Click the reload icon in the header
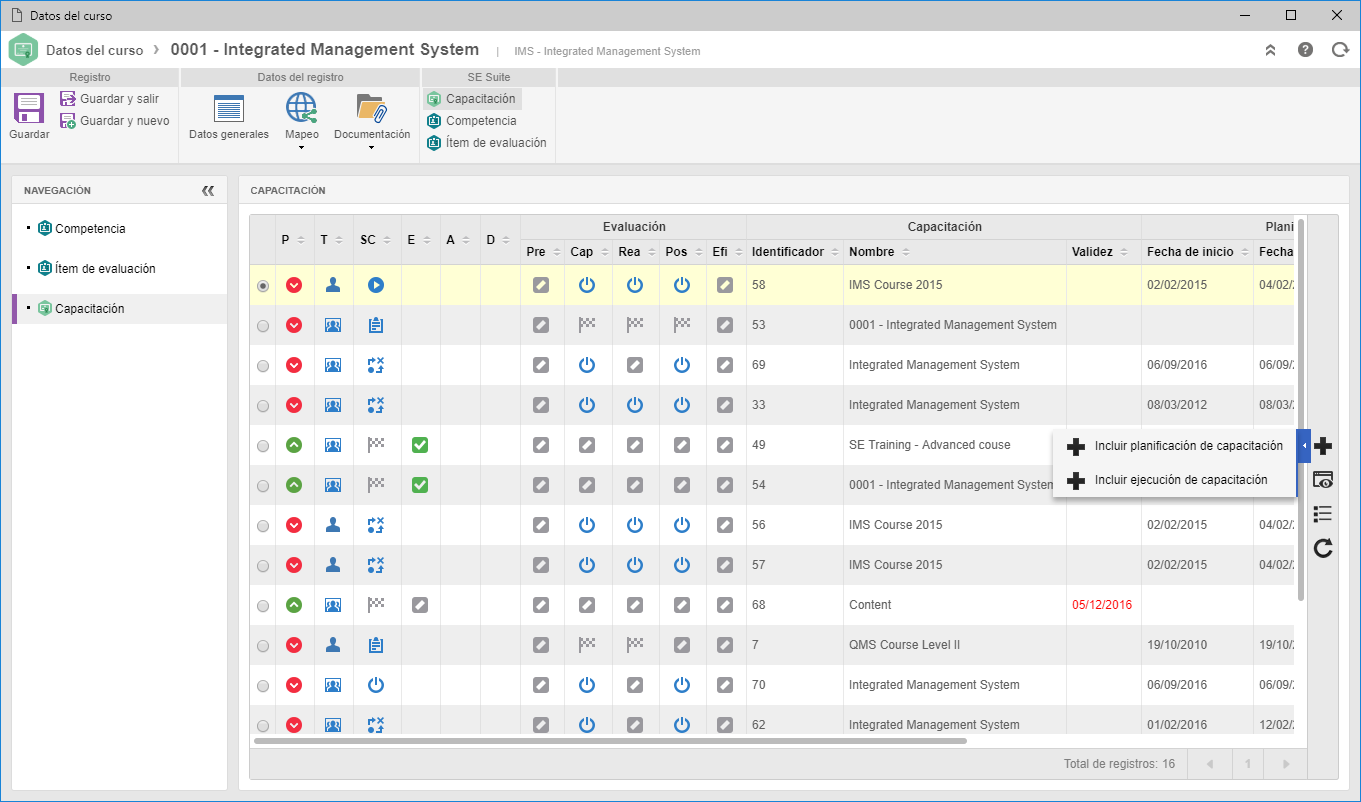The width and height of the screenshot is (1361, 802). point(1340,50)
